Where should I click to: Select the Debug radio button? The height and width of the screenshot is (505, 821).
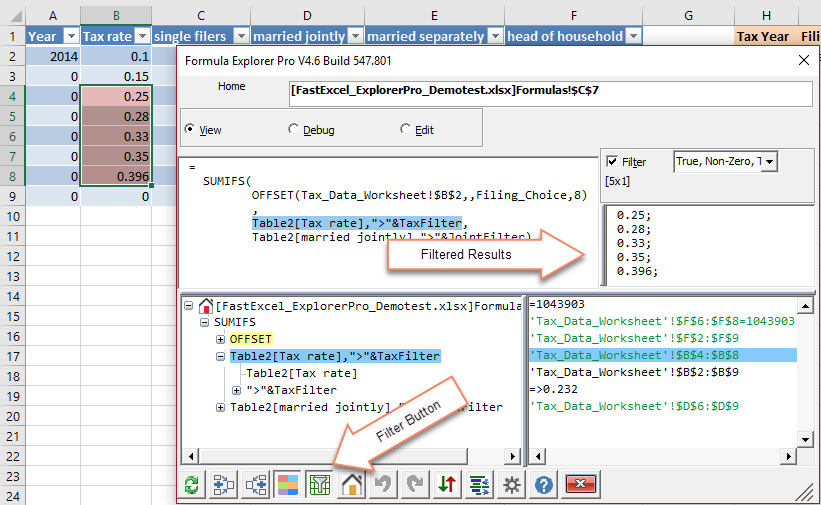(x=293, y=129)
